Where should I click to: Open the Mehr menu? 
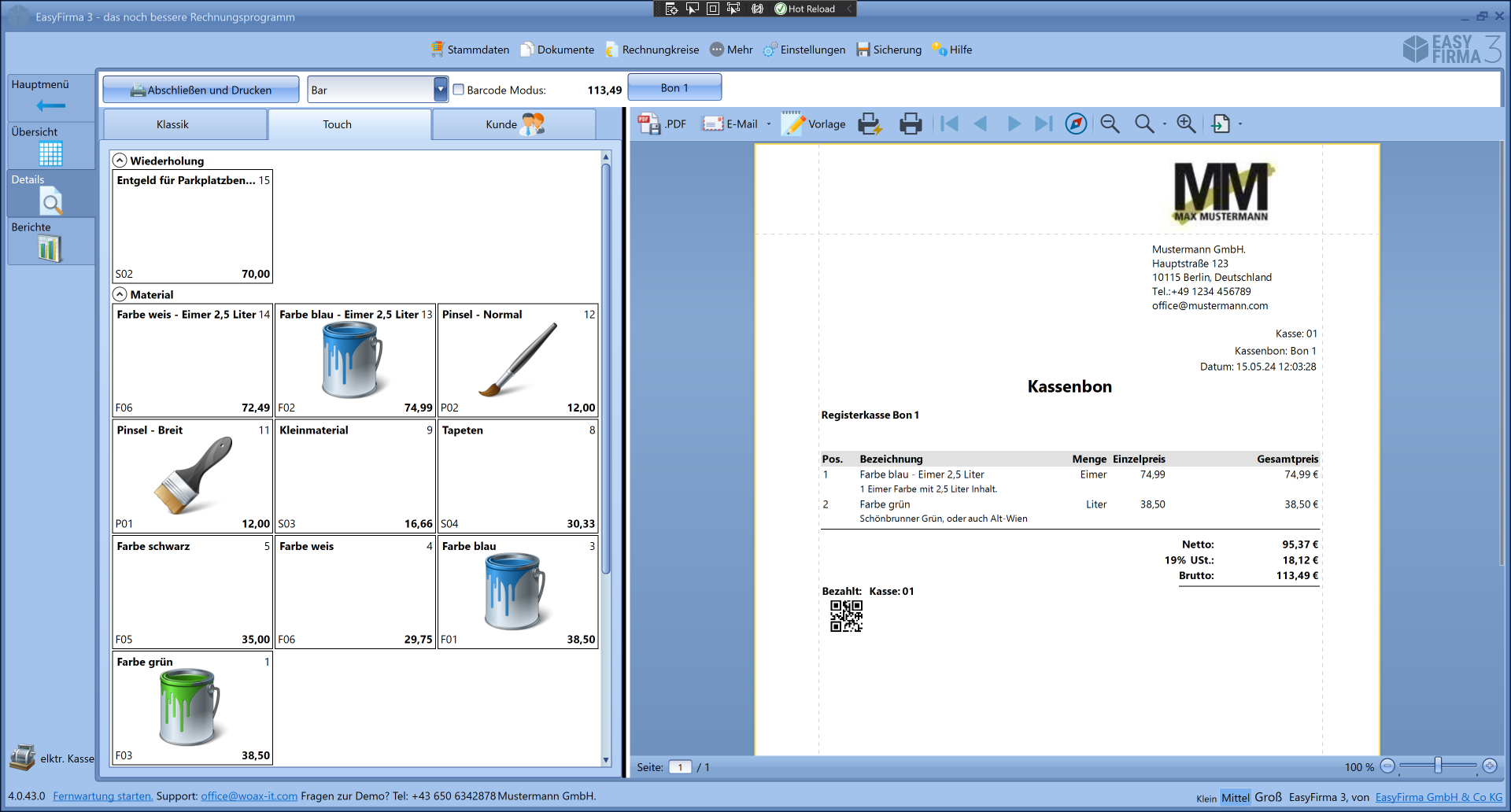(731, 50)
